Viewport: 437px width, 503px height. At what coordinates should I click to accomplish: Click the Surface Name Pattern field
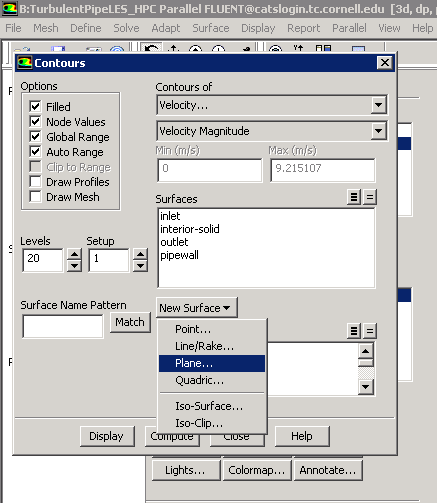(x=63, y=326)
